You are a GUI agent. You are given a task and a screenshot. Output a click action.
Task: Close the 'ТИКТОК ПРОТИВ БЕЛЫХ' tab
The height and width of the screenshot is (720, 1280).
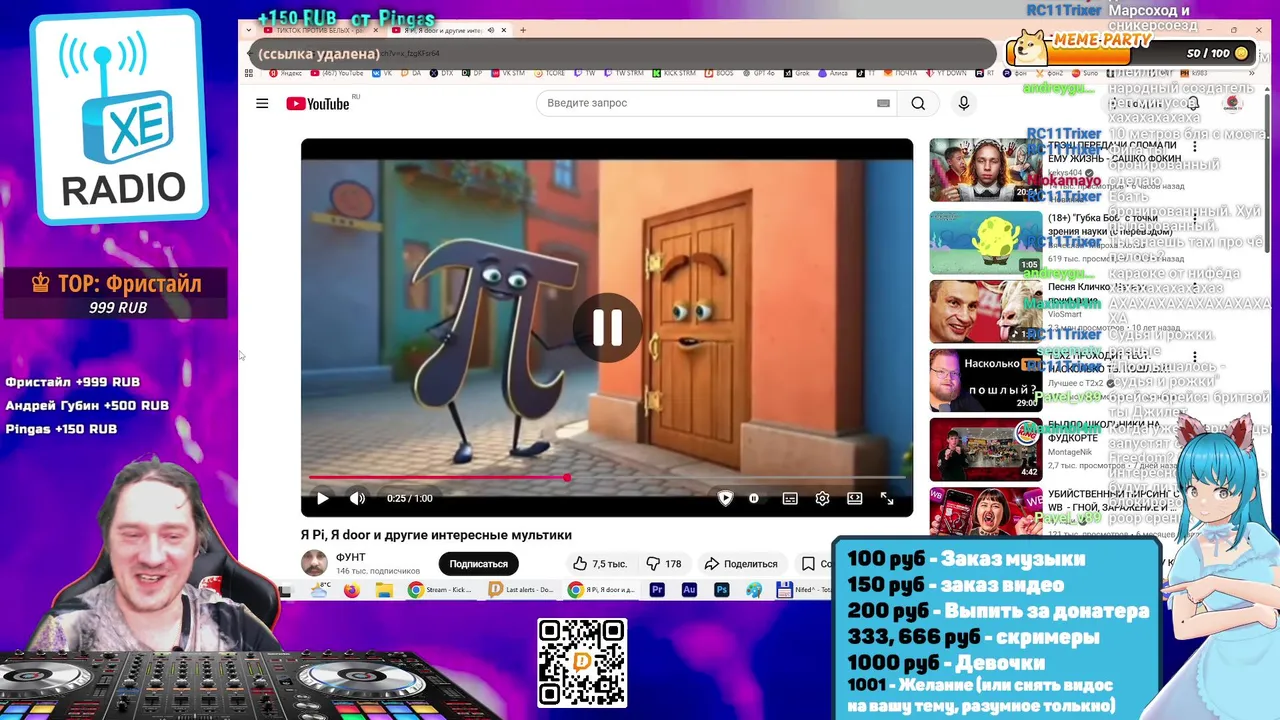click(x=375, y=30)
